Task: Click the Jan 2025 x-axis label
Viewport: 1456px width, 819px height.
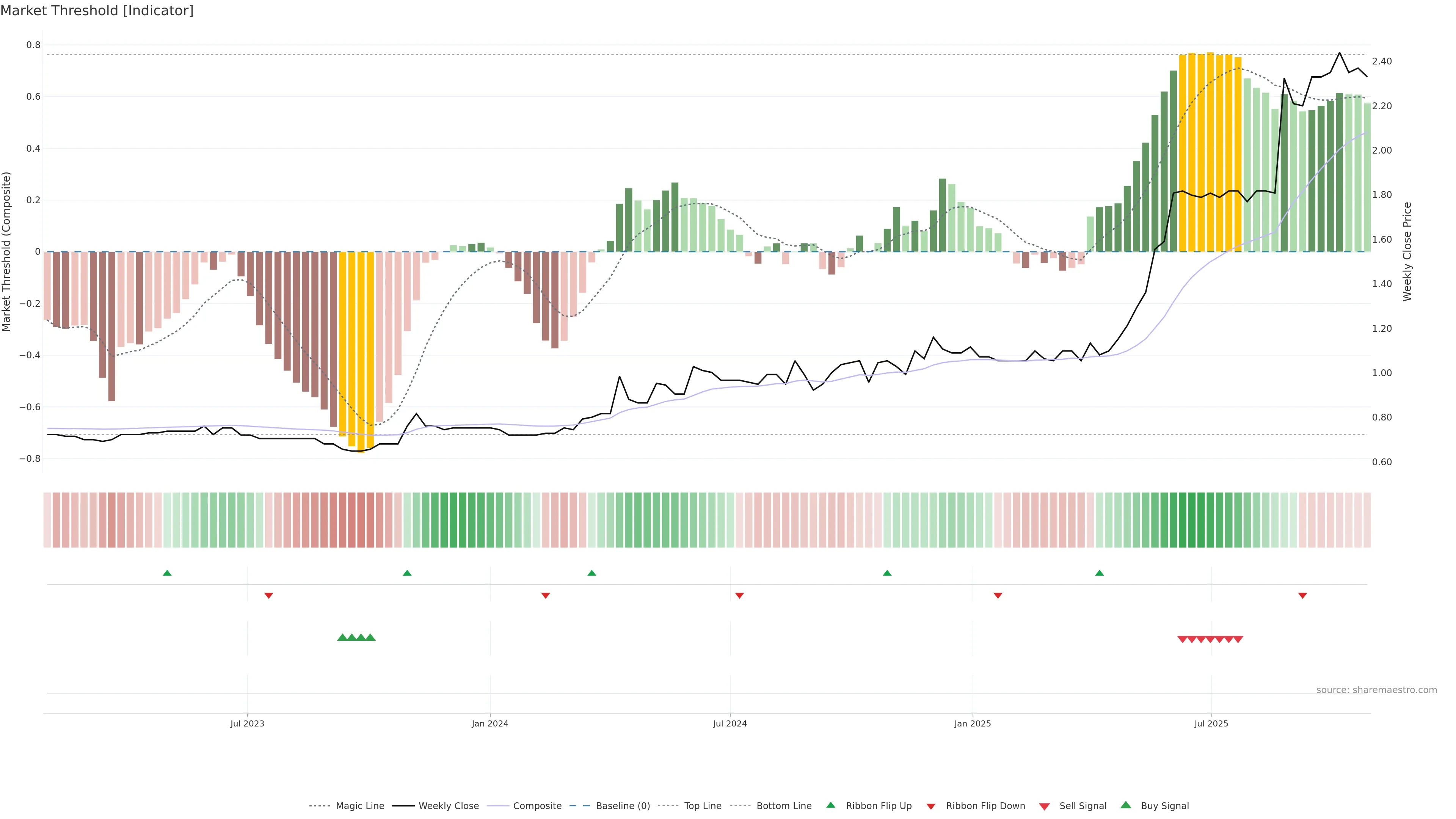Action: pyautogui.click(x=972, y=723)
